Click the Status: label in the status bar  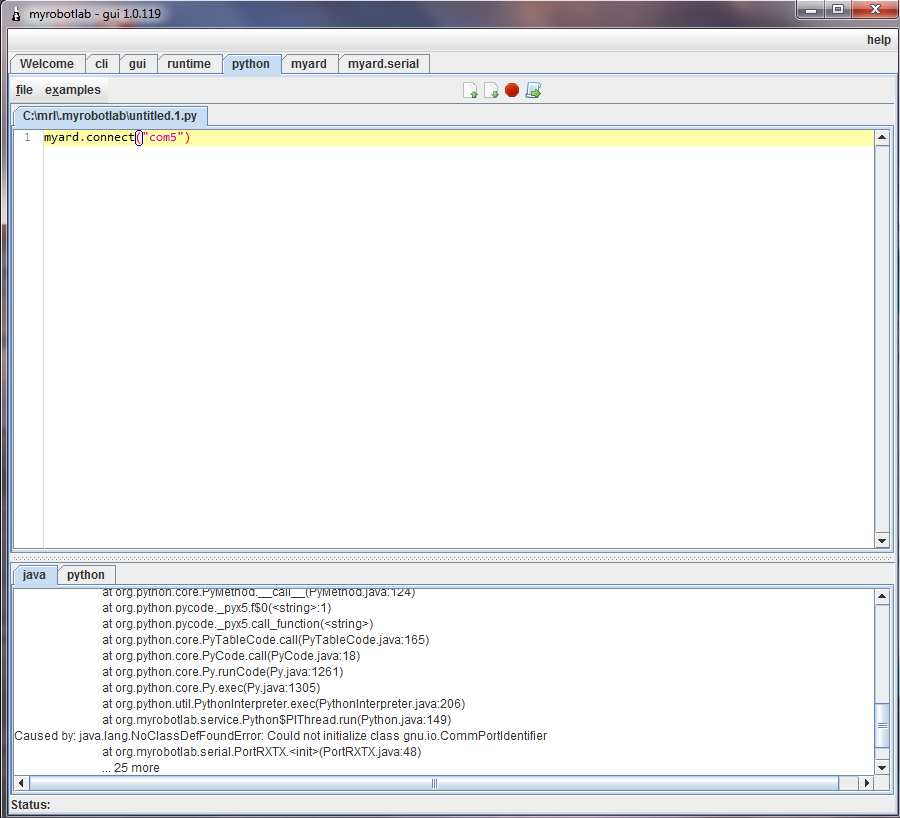coord(30,805)
